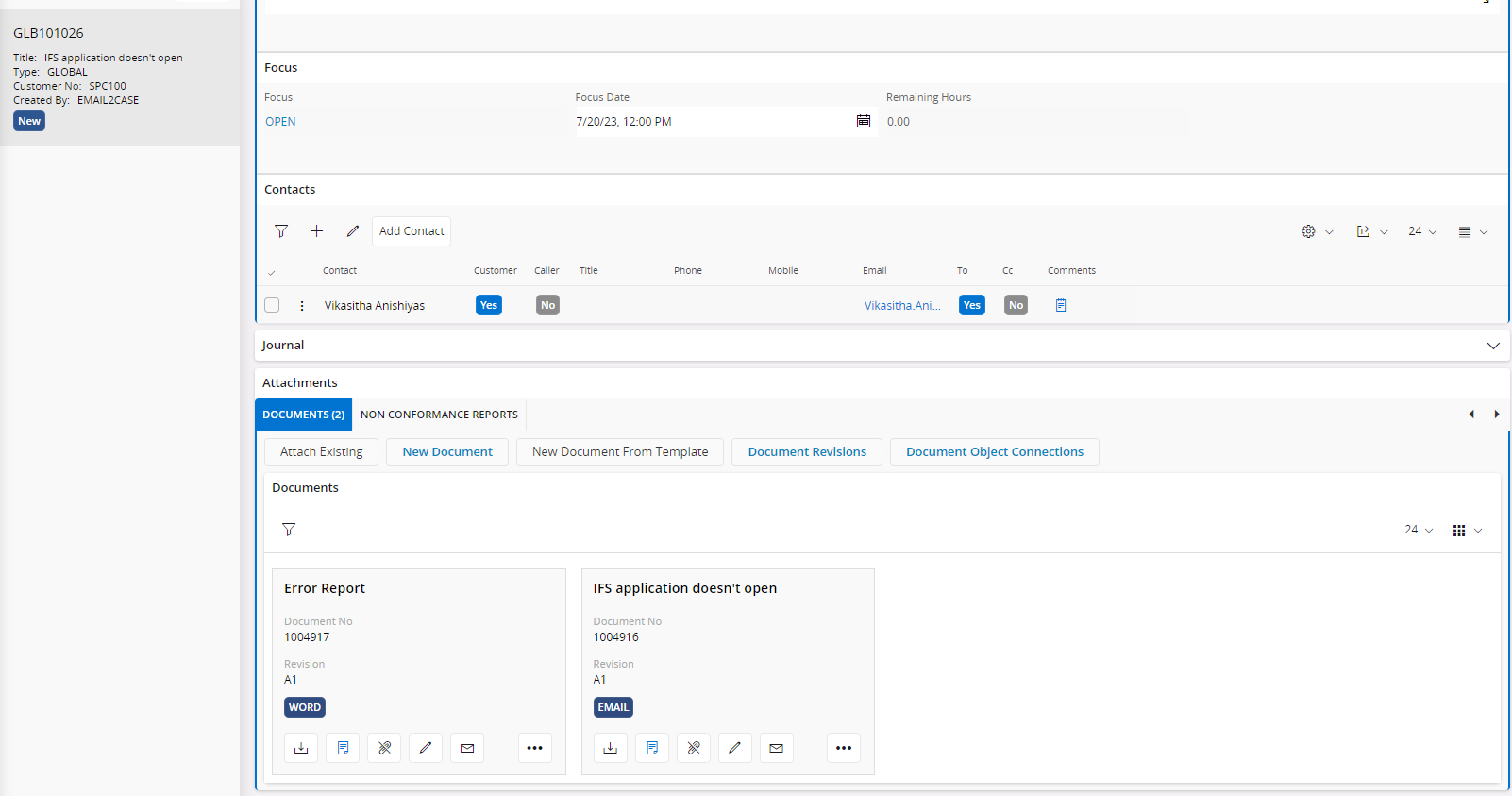Select the Documents (2) tab
Viewport: 1512px width, 796px height.
point(304,415)
